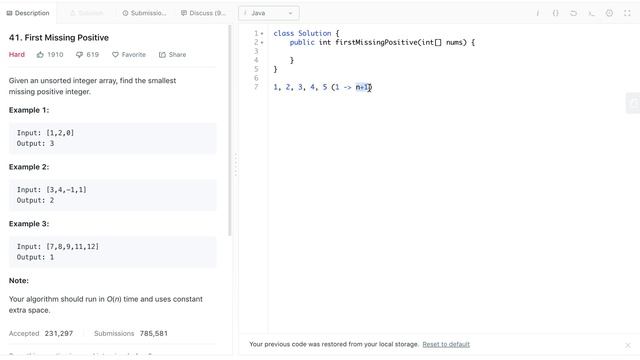
Task: Dismiss the restored-code notification
Action: coord(628,345)
